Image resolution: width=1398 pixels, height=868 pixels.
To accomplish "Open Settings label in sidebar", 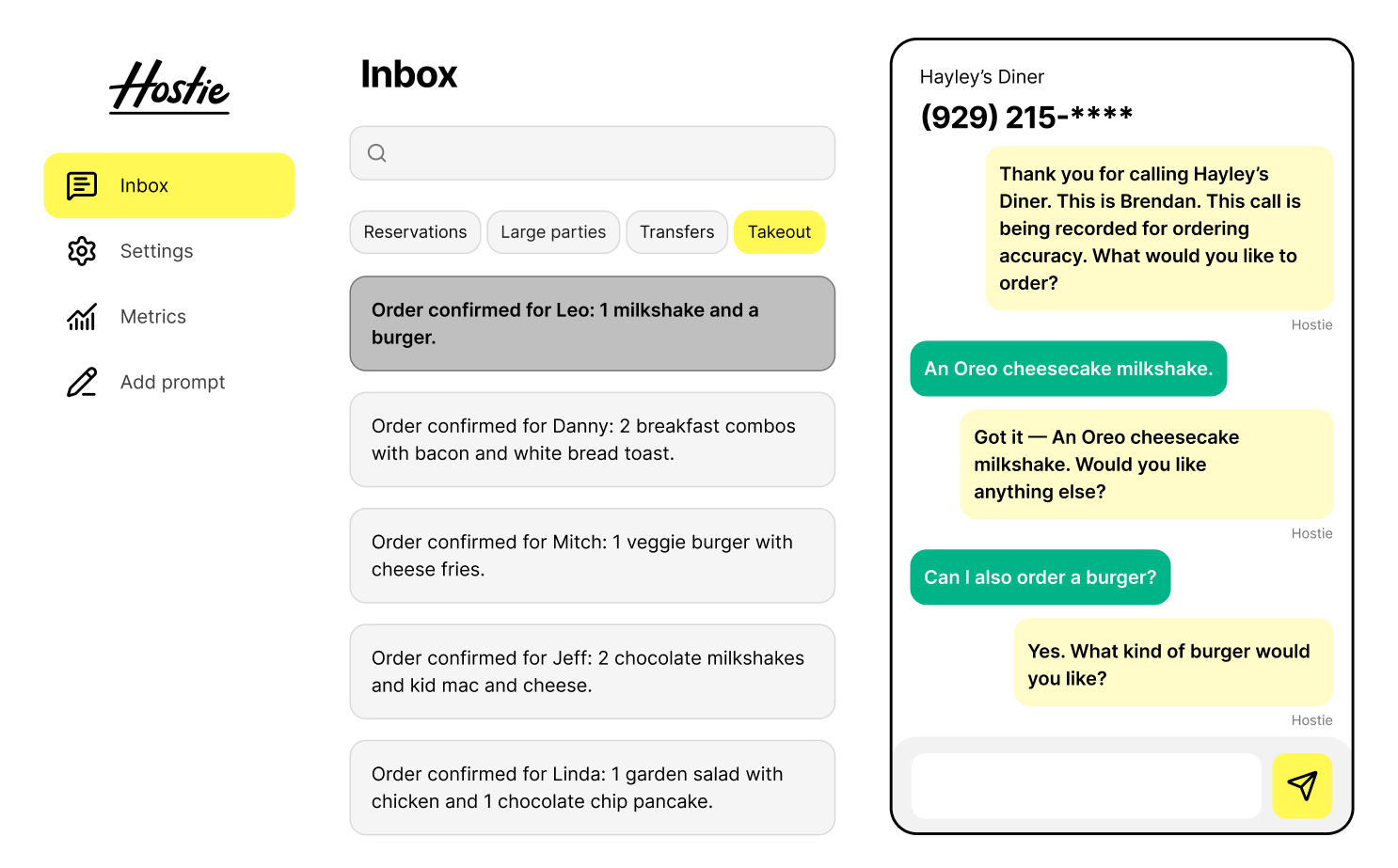I will click(x=157, y=251).
